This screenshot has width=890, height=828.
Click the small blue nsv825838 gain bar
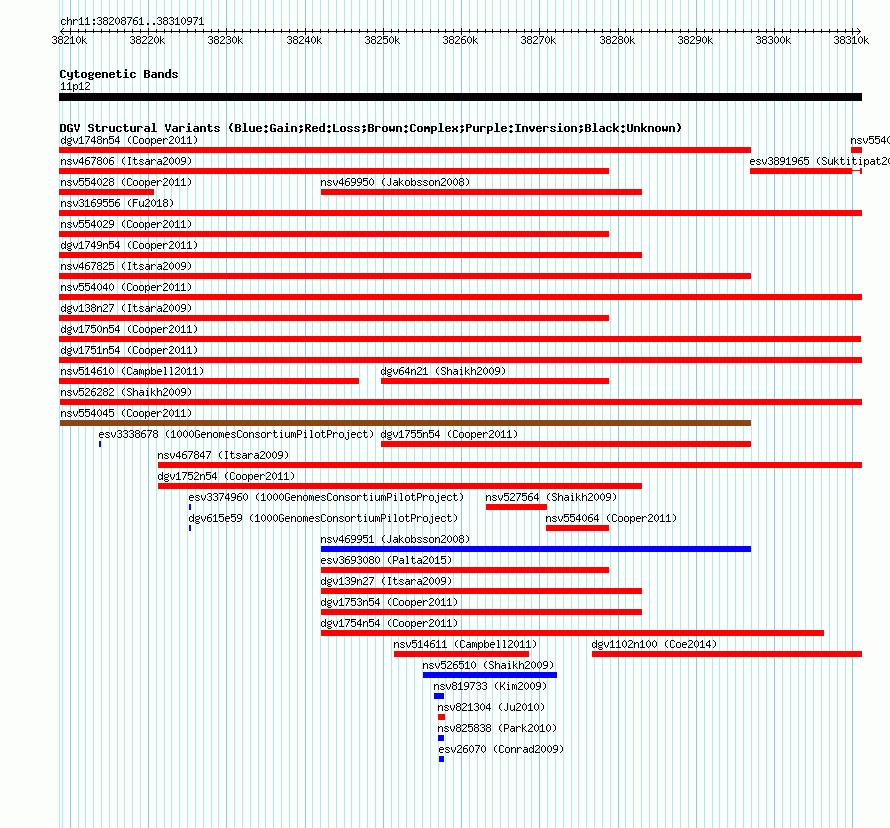click(441, 738)
